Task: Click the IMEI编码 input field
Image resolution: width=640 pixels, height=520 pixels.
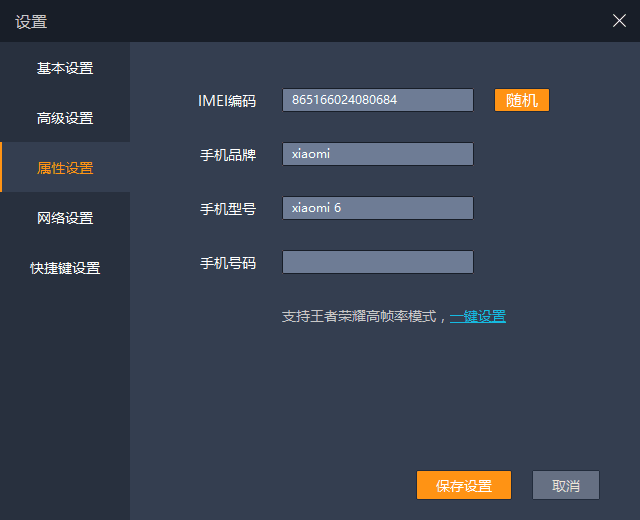Action: point(377,100)
